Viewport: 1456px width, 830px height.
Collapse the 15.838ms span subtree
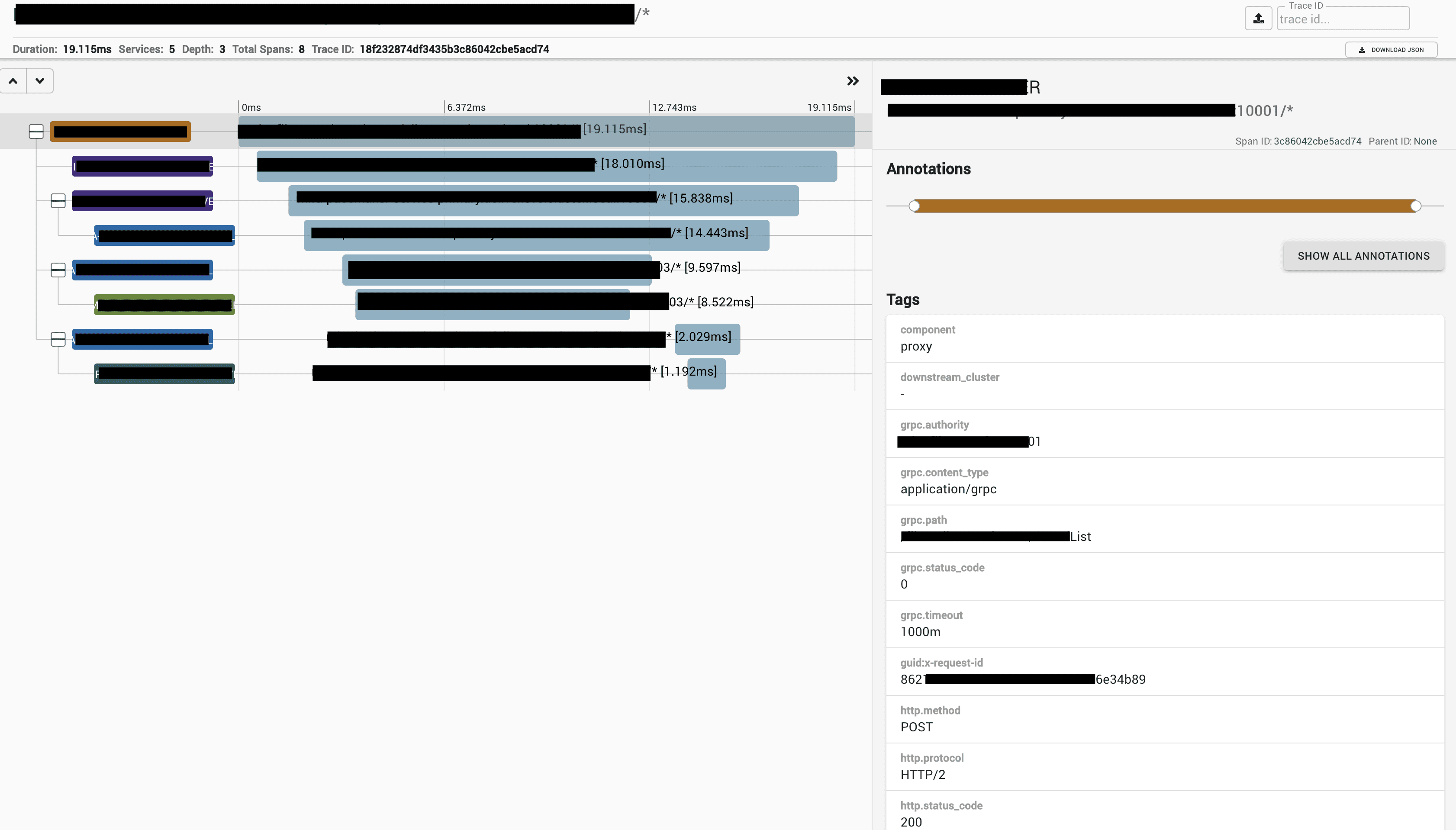[x=58, y=201]
